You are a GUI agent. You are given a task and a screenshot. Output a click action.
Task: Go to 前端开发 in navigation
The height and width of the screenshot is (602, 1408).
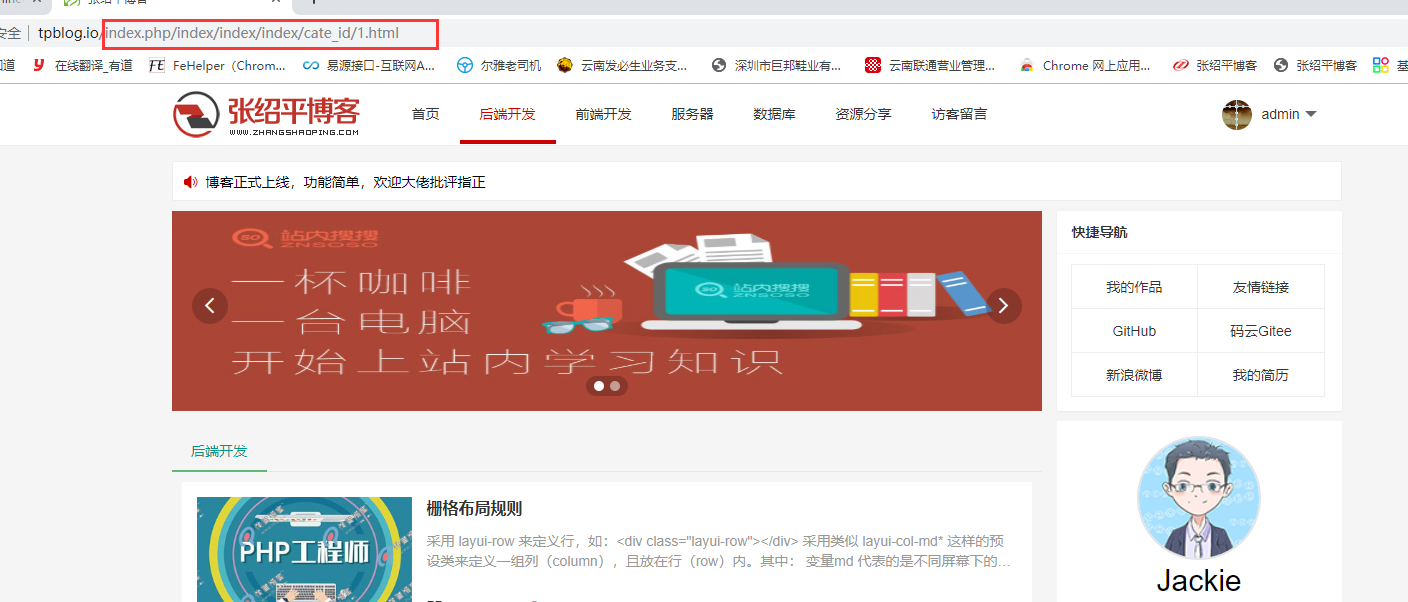click(604, 114)
